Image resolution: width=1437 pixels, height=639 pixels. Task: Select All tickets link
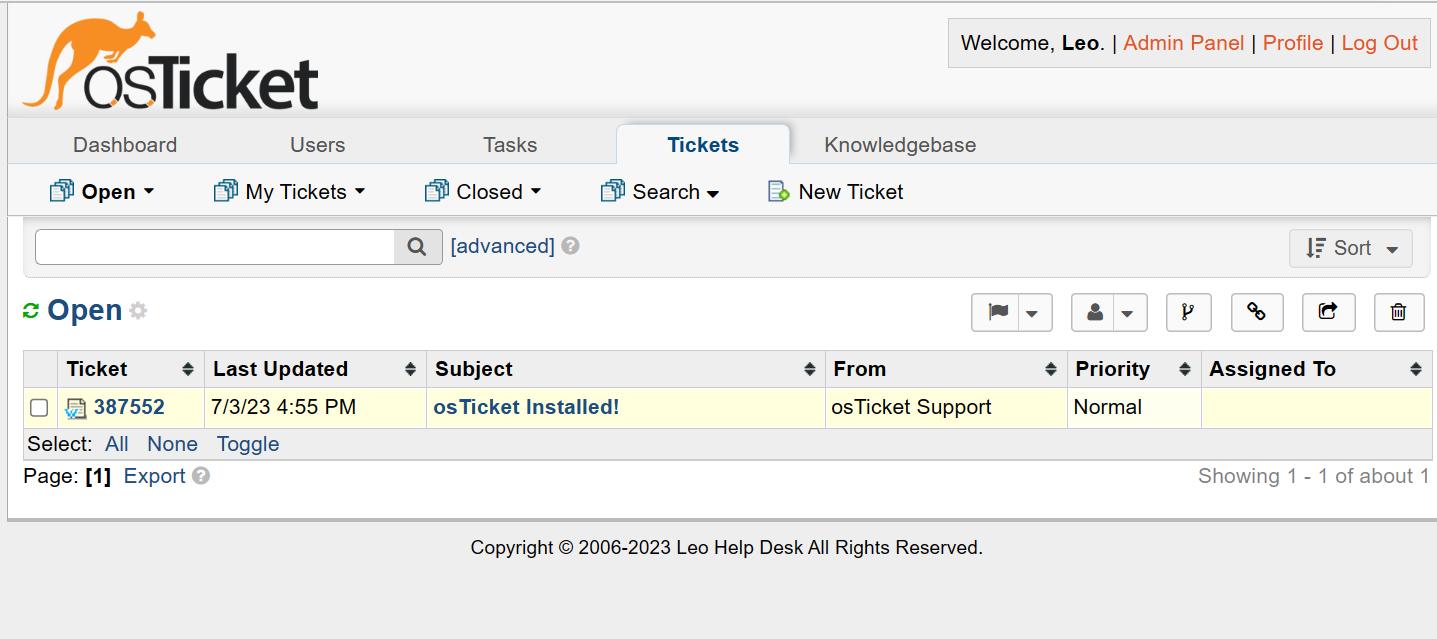[x=116, y=444]
